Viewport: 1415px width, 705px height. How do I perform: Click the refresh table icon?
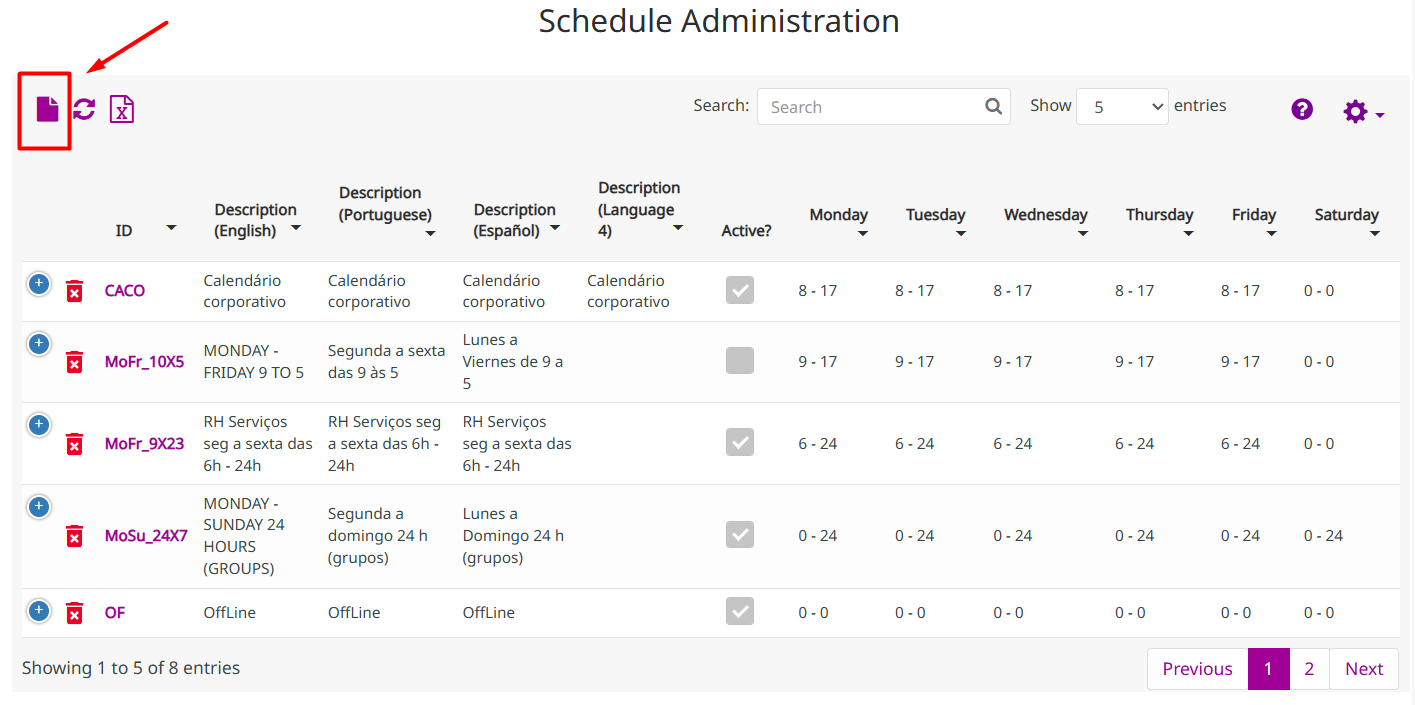point(84,109)
